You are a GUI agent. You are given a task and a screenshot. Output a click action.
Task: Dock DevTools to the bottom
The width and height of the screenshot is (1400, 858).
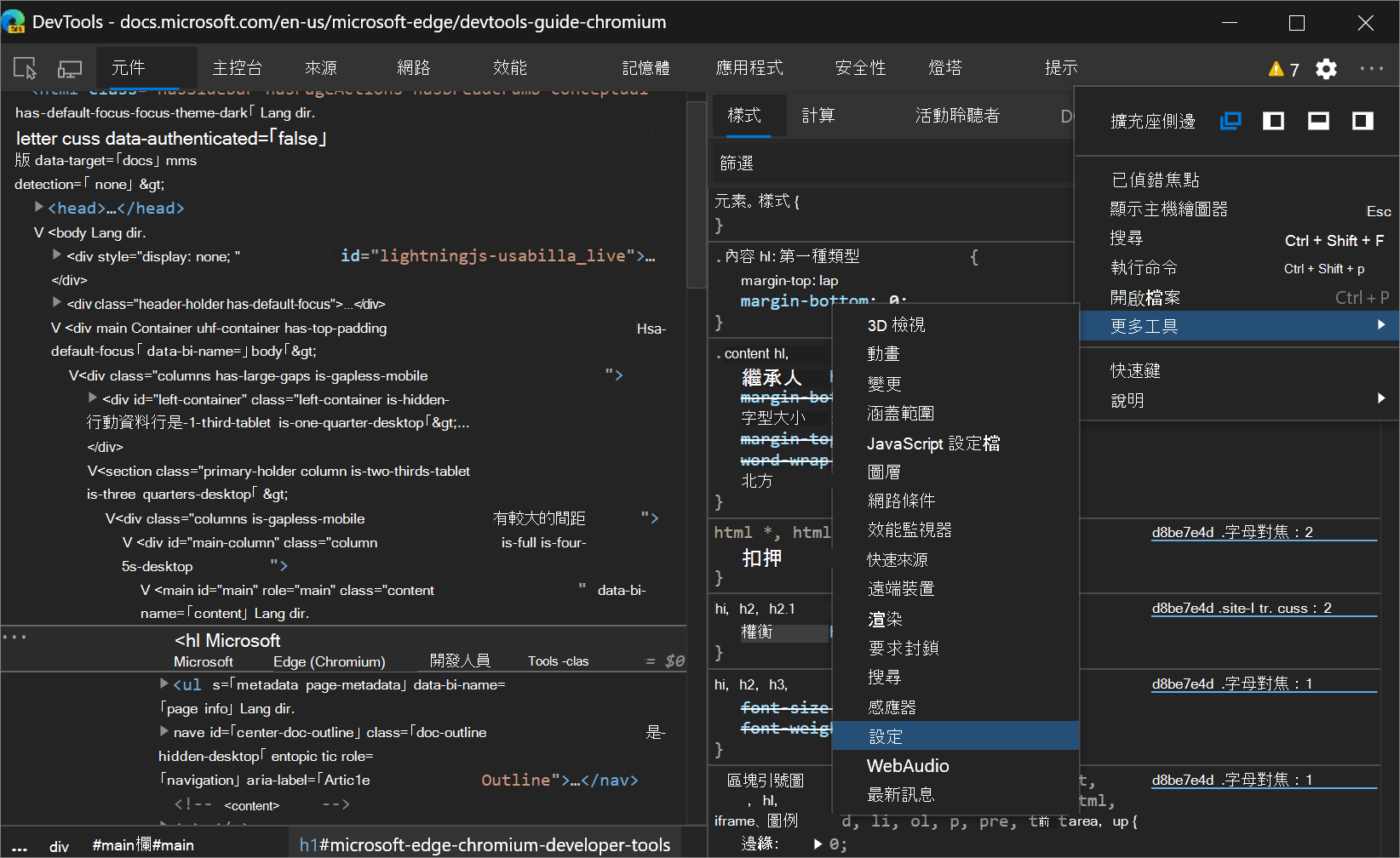coord(1318,121)
